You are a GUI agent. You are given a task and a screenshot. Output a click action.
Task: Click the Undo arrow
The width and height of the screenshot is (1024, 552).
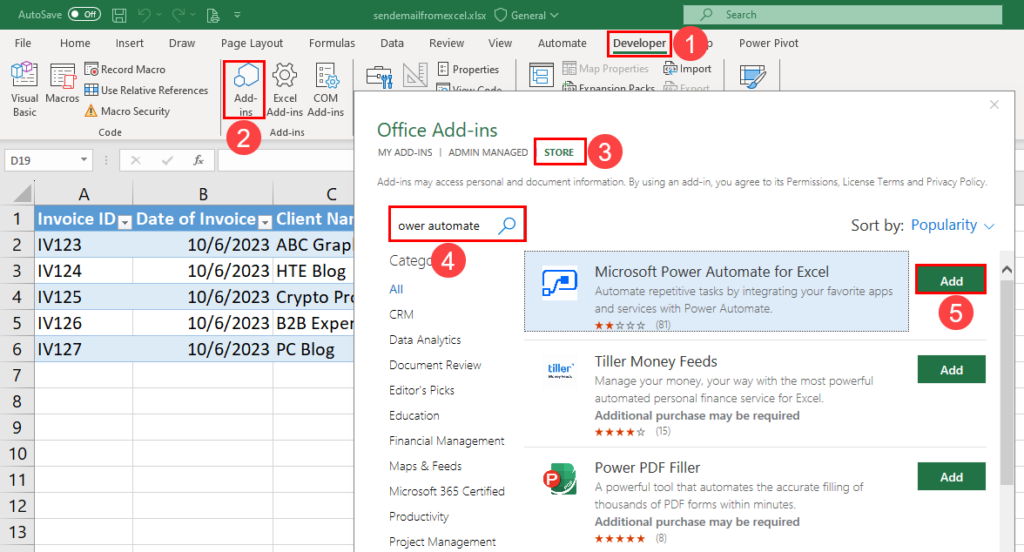(x=144, y=14)
